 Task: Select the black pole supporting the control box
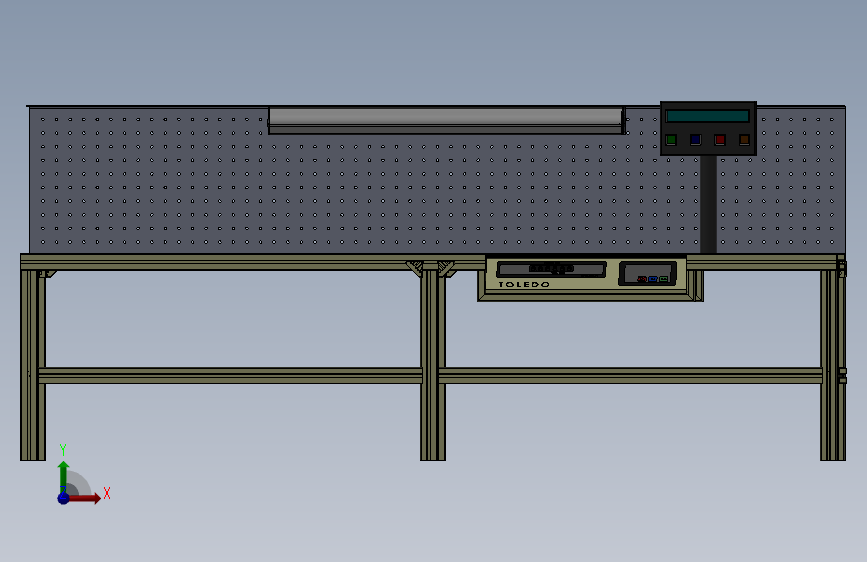(708, 204)
